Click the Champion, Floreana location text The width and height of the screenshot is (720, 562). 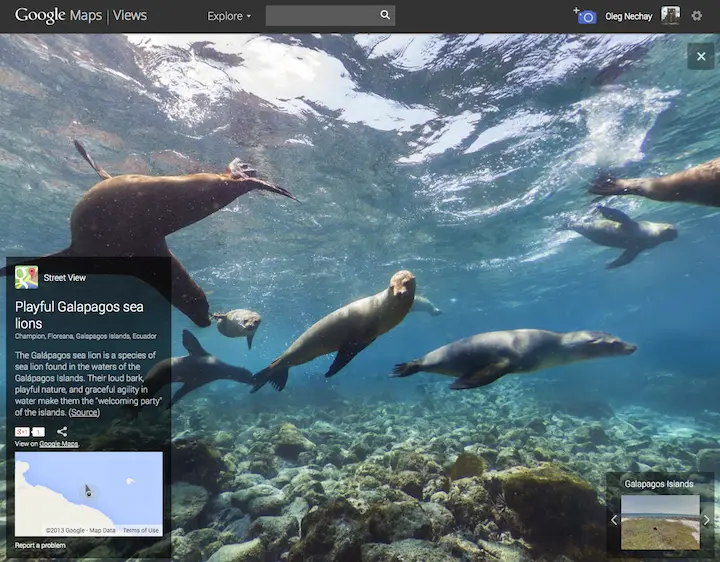[x=85, y=336]
